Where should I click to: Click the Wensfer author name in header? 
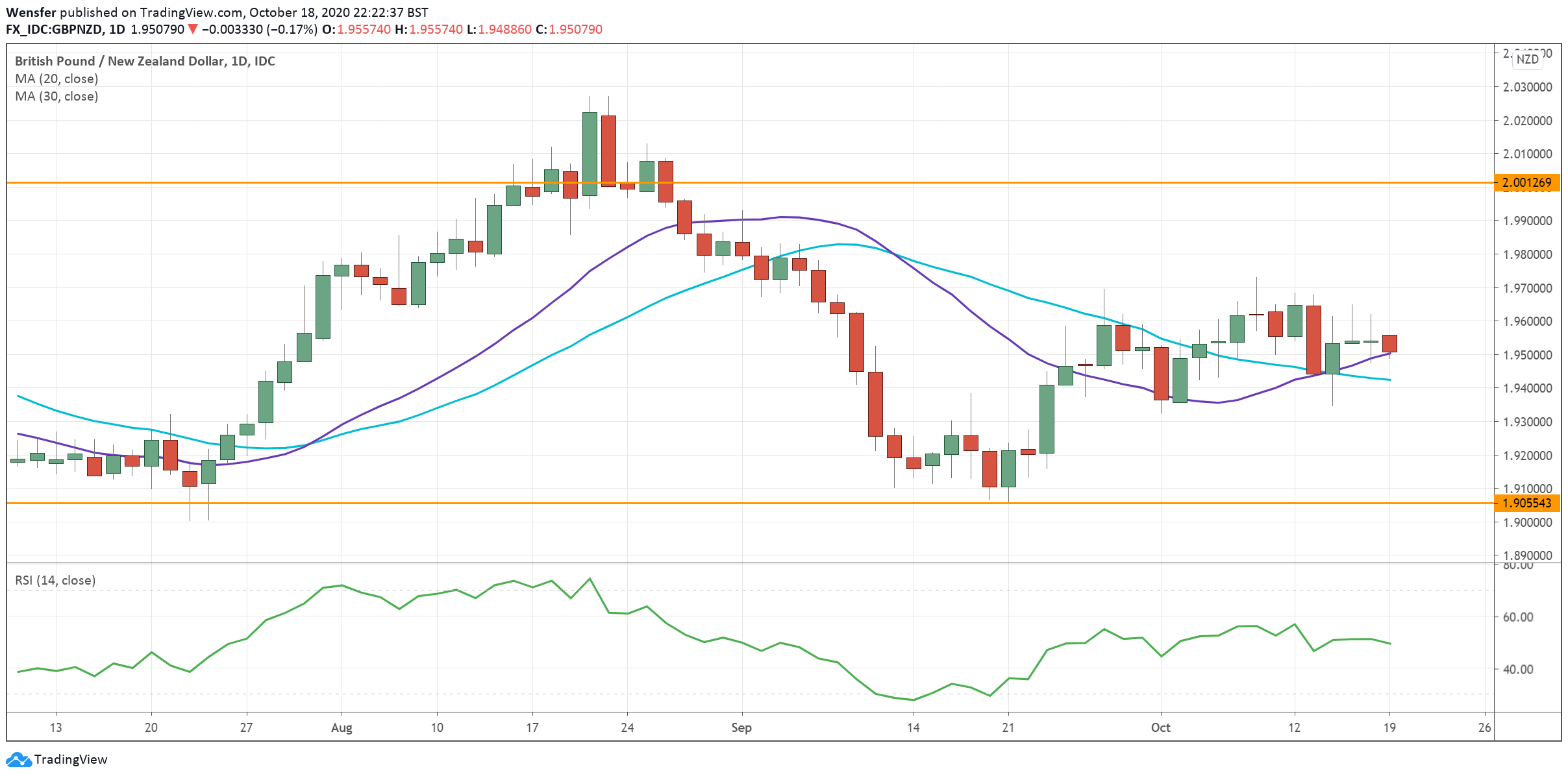(31, 12)
